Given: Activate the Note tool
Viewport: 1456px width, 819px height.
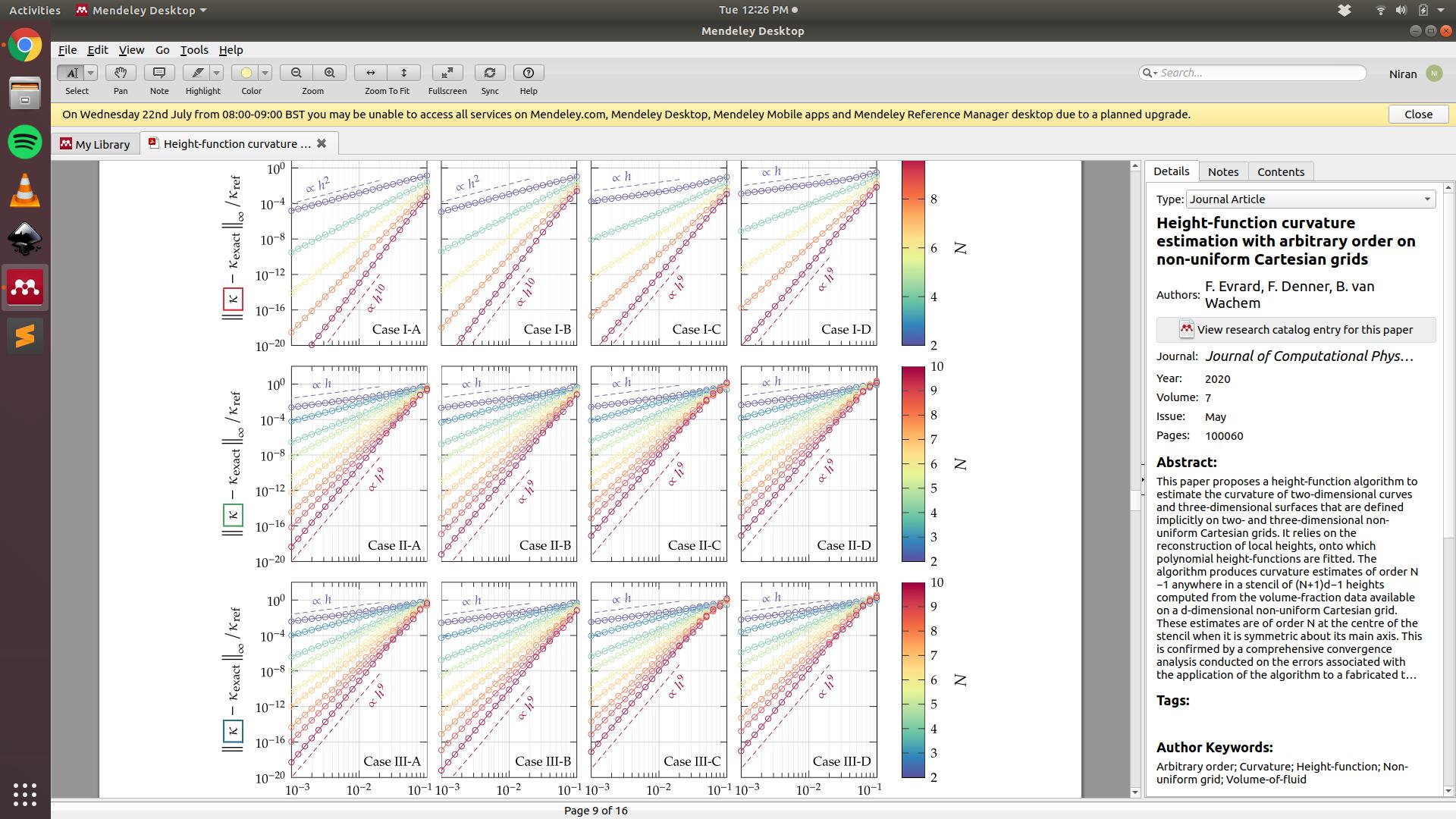Looking at the screenshot, I should pos(158,73).
